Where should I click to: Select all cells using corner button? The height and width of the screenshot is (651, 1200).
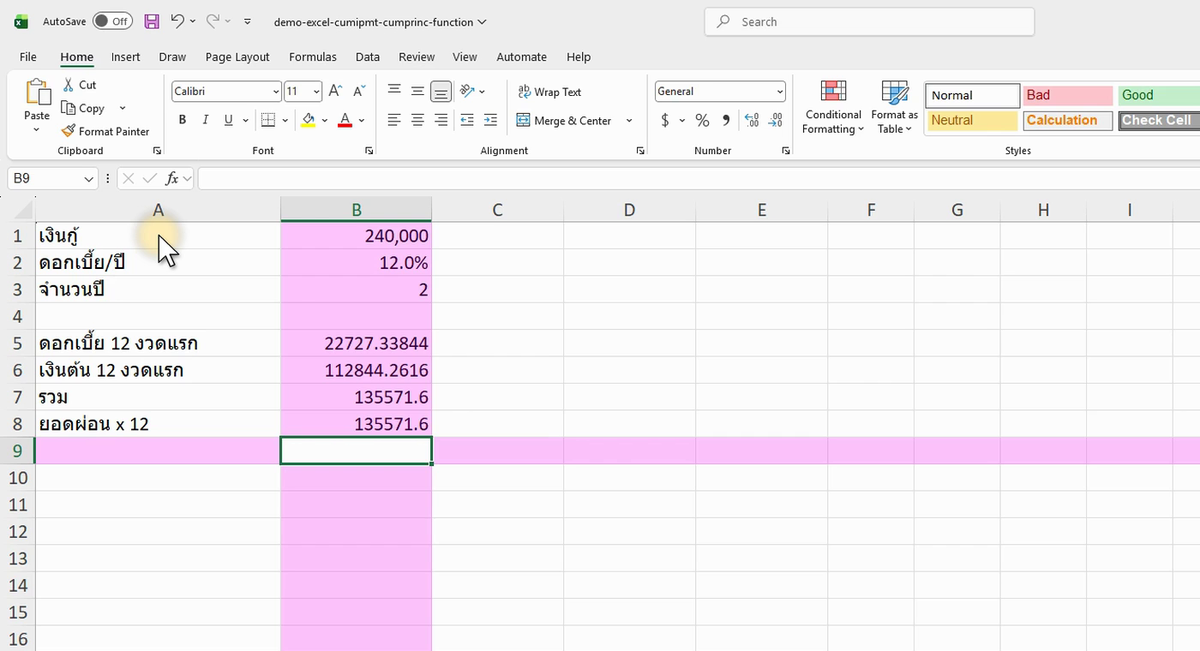20,209
